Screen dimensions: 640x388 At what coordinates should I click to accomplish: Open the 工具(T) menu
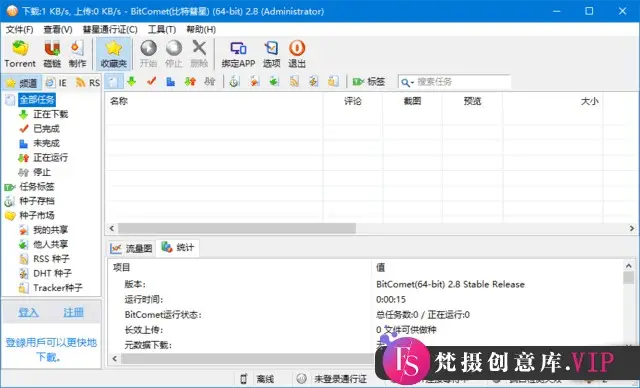162,29
